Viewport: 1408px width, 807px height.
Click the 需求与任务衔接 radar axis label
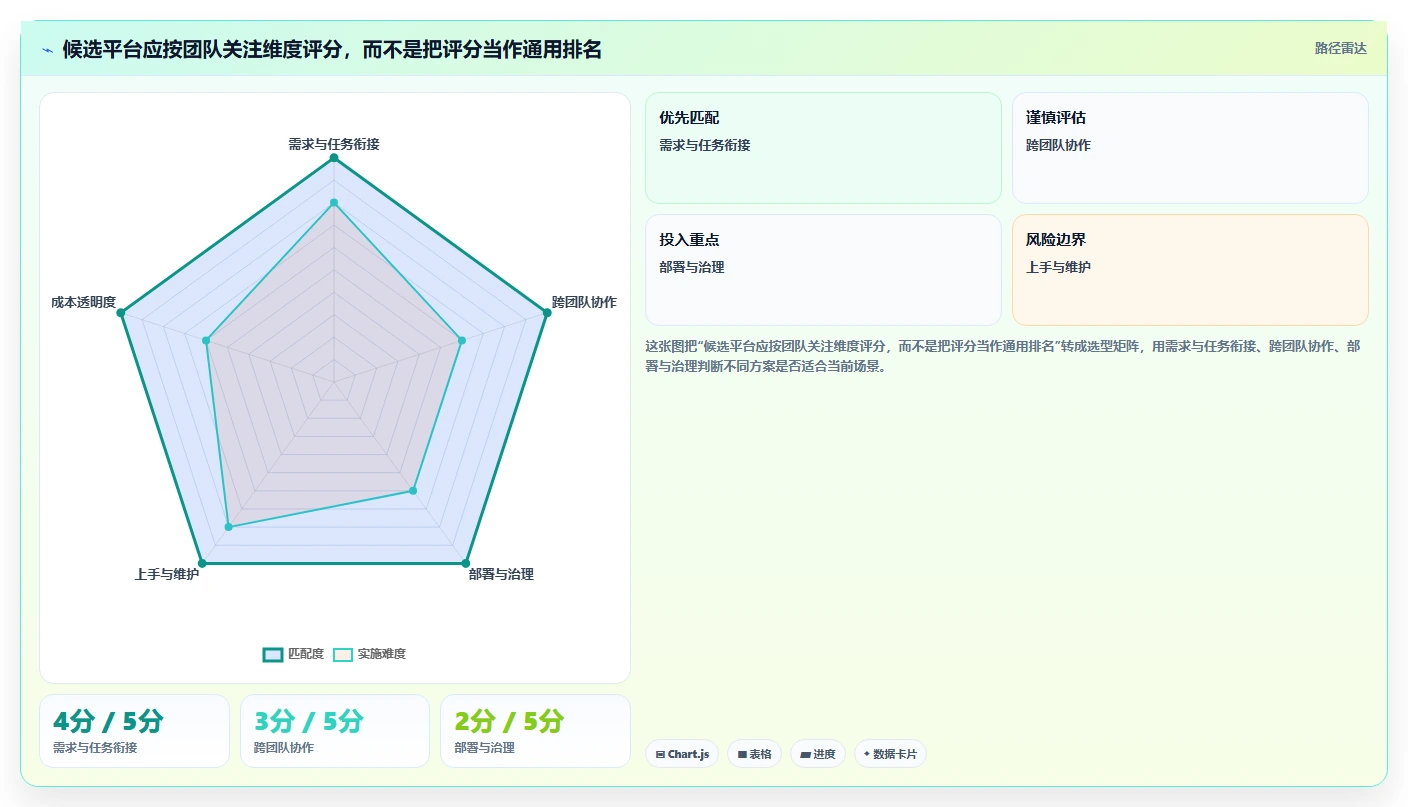click(x=334, y=144)
